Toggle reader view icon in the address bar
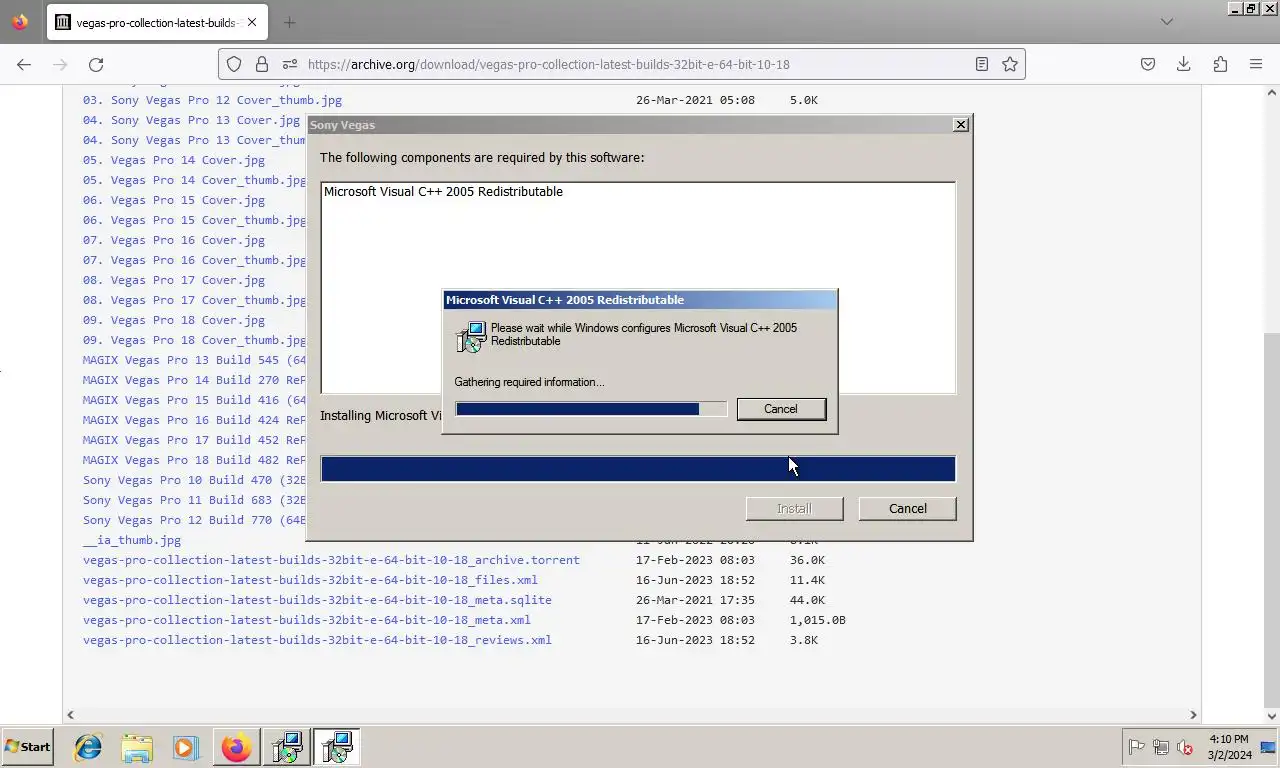The image size is (1280, 768). [982, 64]
